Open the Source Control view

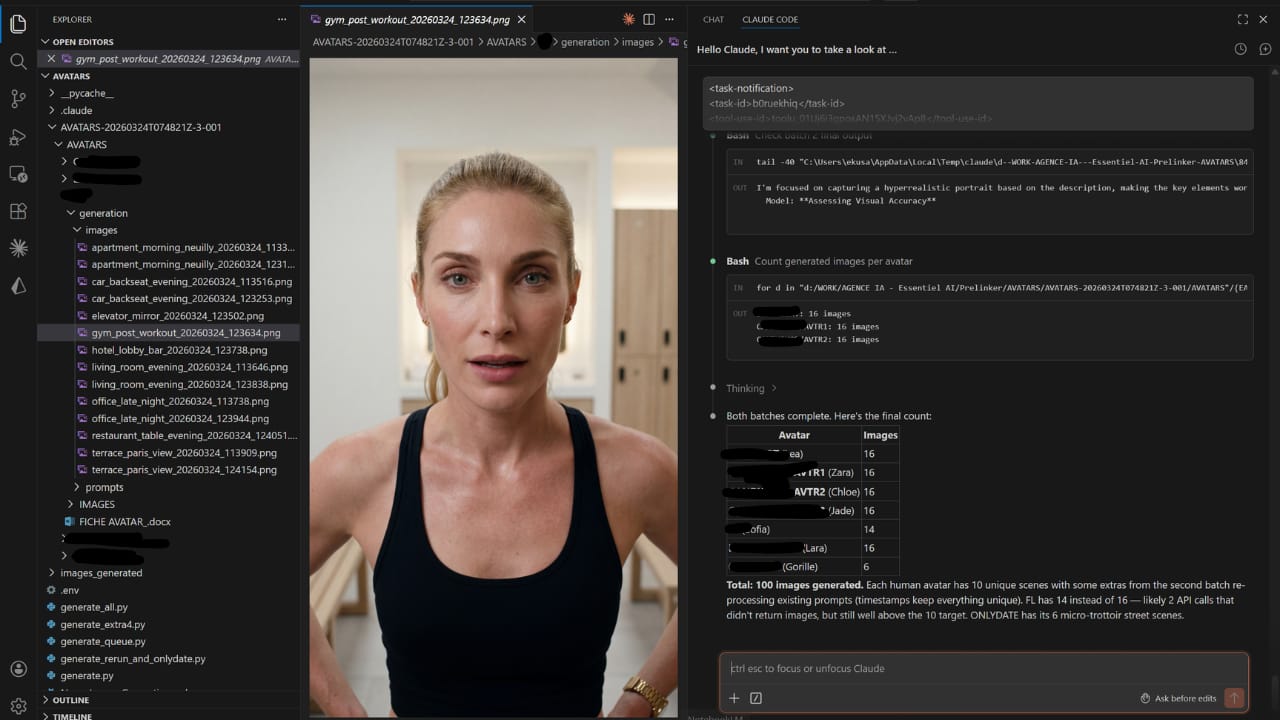(x=18, y=98)
